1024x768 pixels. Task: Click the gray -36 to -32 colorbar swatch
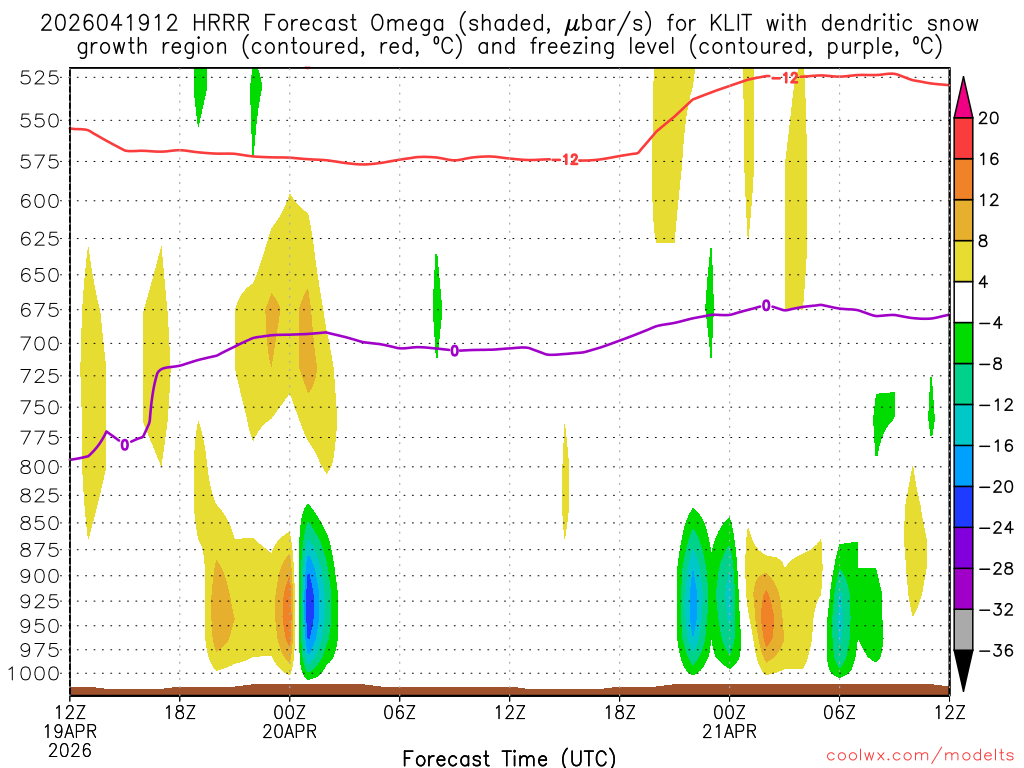[x=963, y=630]
